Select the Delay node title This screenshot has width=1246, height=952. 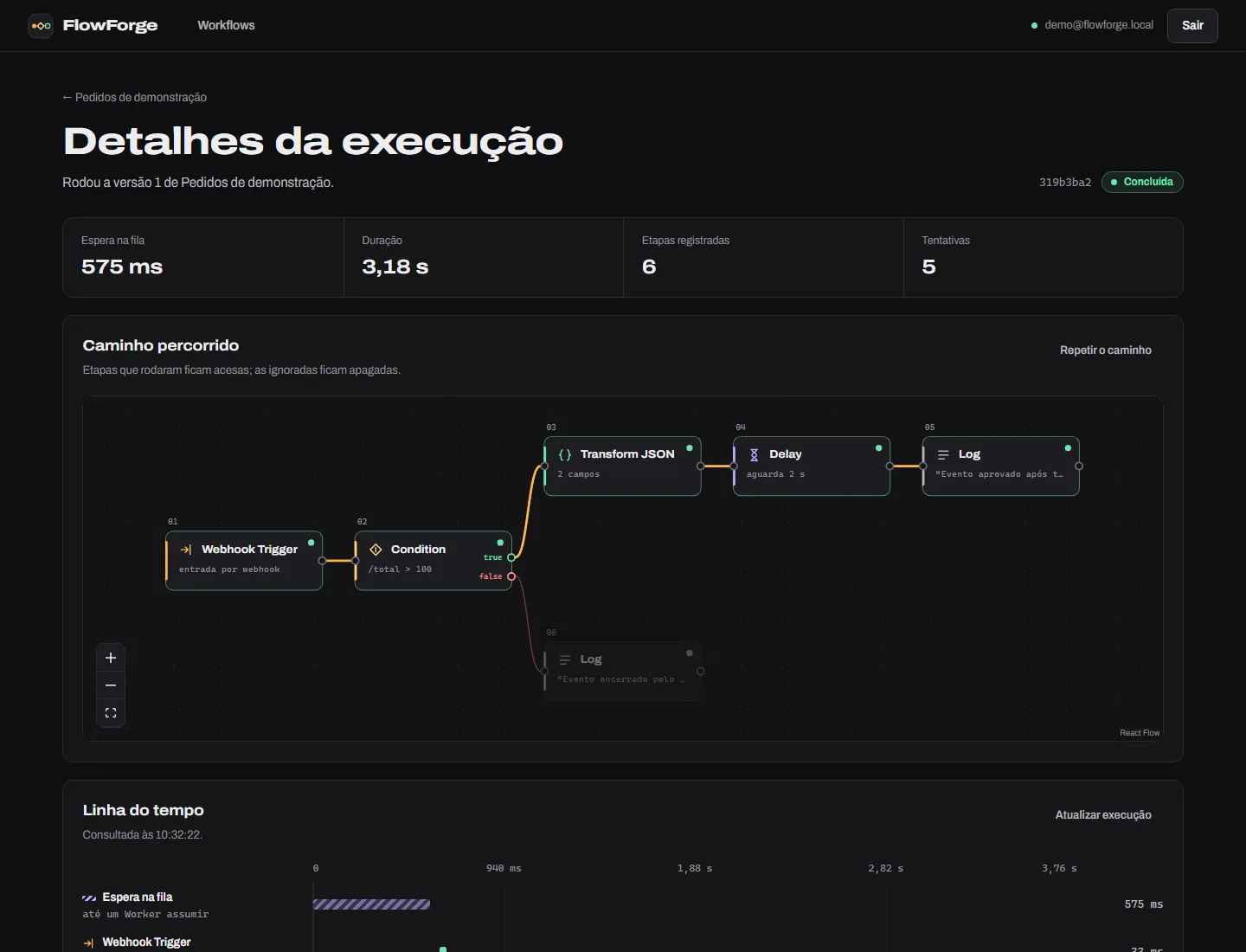point(786,454)
